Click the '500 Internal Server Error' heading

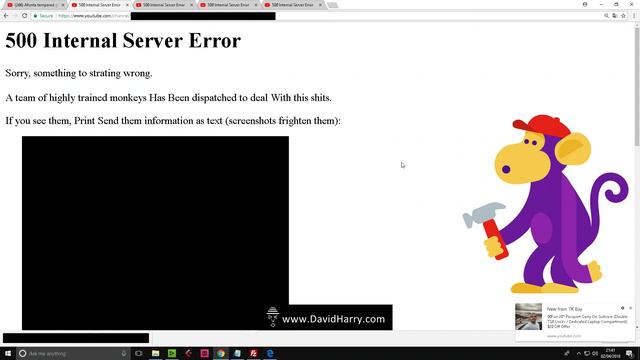point(123,40)
